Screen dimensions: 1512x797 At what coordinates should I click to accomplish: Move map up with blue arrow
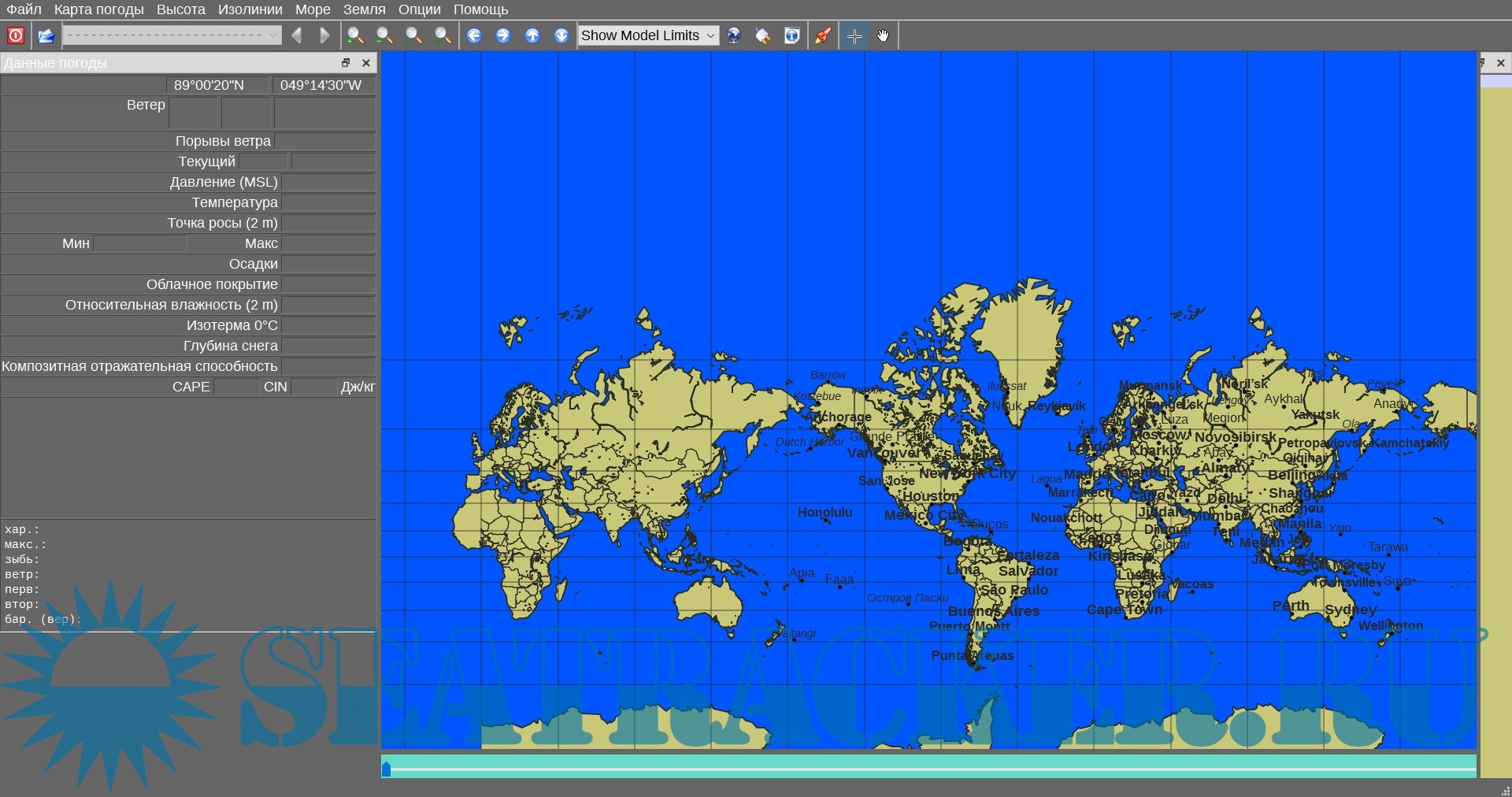(532, 35)
